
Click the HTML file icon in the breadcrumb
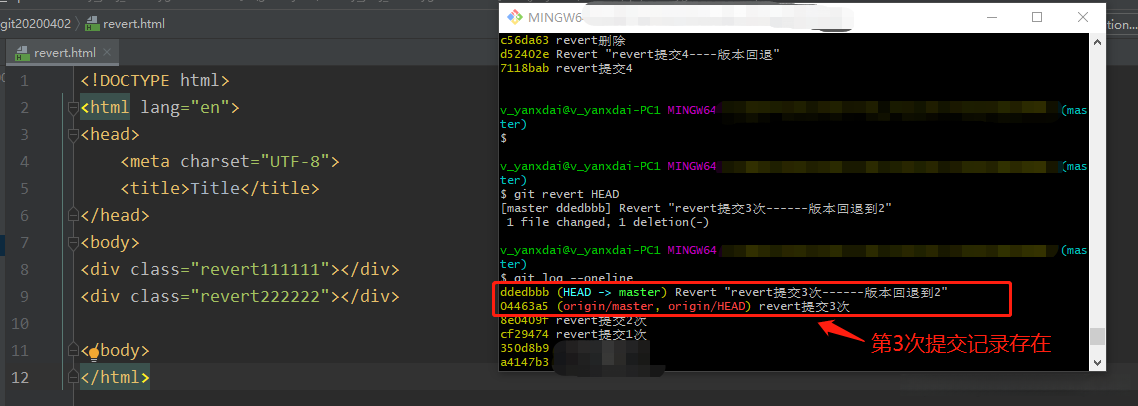[92, 23]
